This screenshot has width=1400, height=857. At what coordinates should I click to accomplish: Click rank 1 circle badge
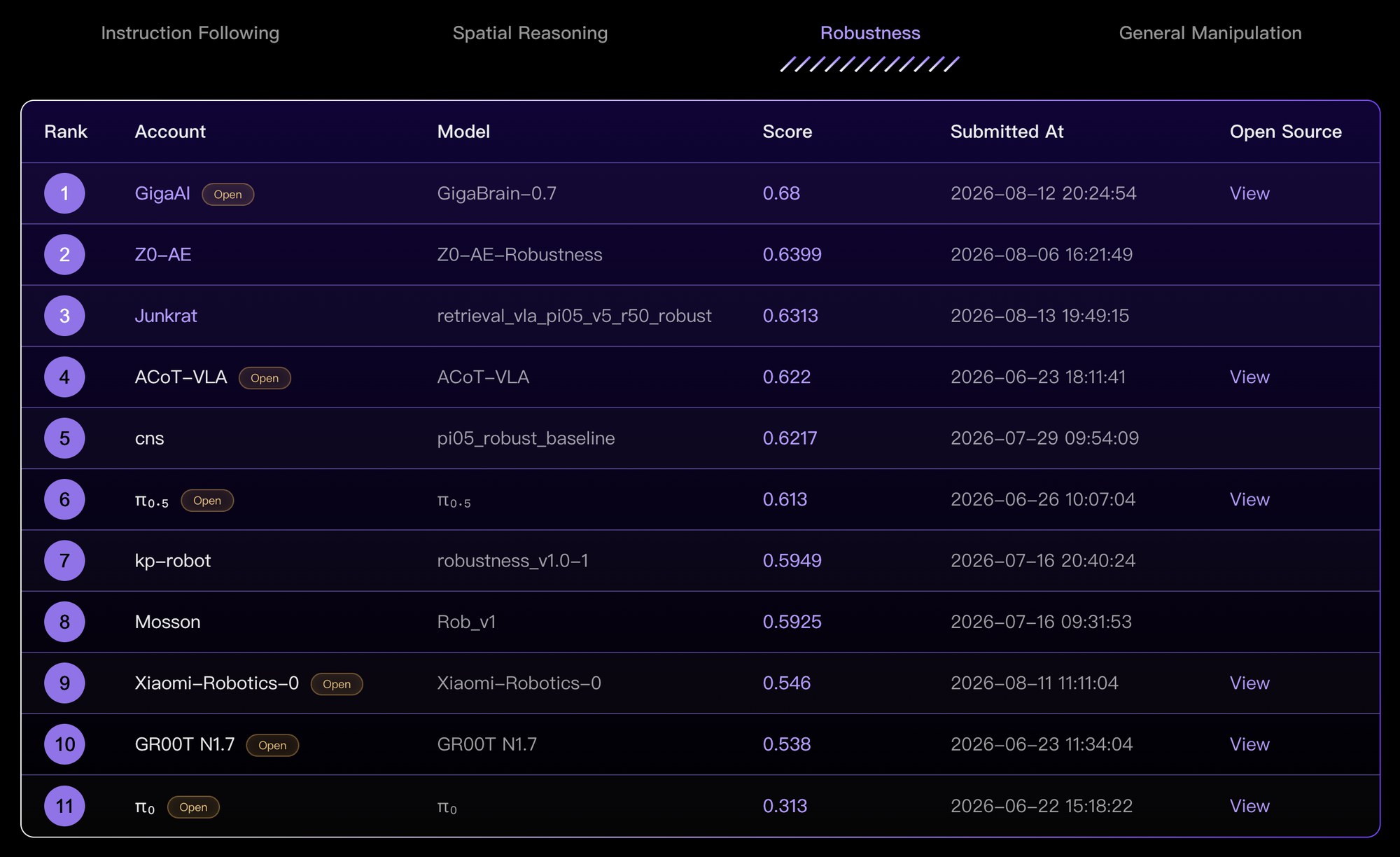point(64,193)
